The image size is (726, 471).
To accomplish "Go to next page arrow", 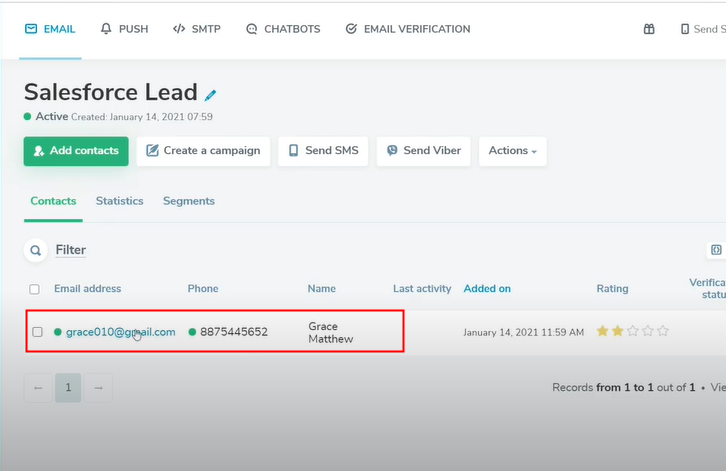I will (x=98, y=388).
